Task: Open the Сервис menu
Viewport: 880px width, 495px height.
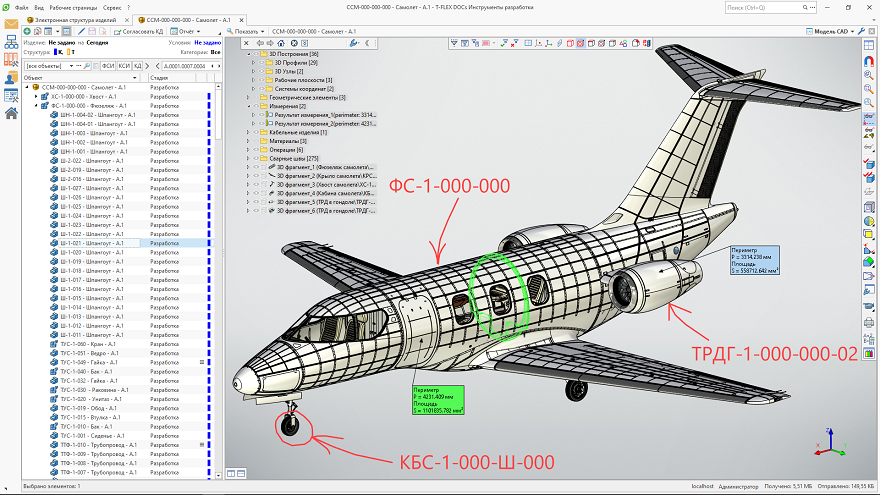Action: [112, 8]
